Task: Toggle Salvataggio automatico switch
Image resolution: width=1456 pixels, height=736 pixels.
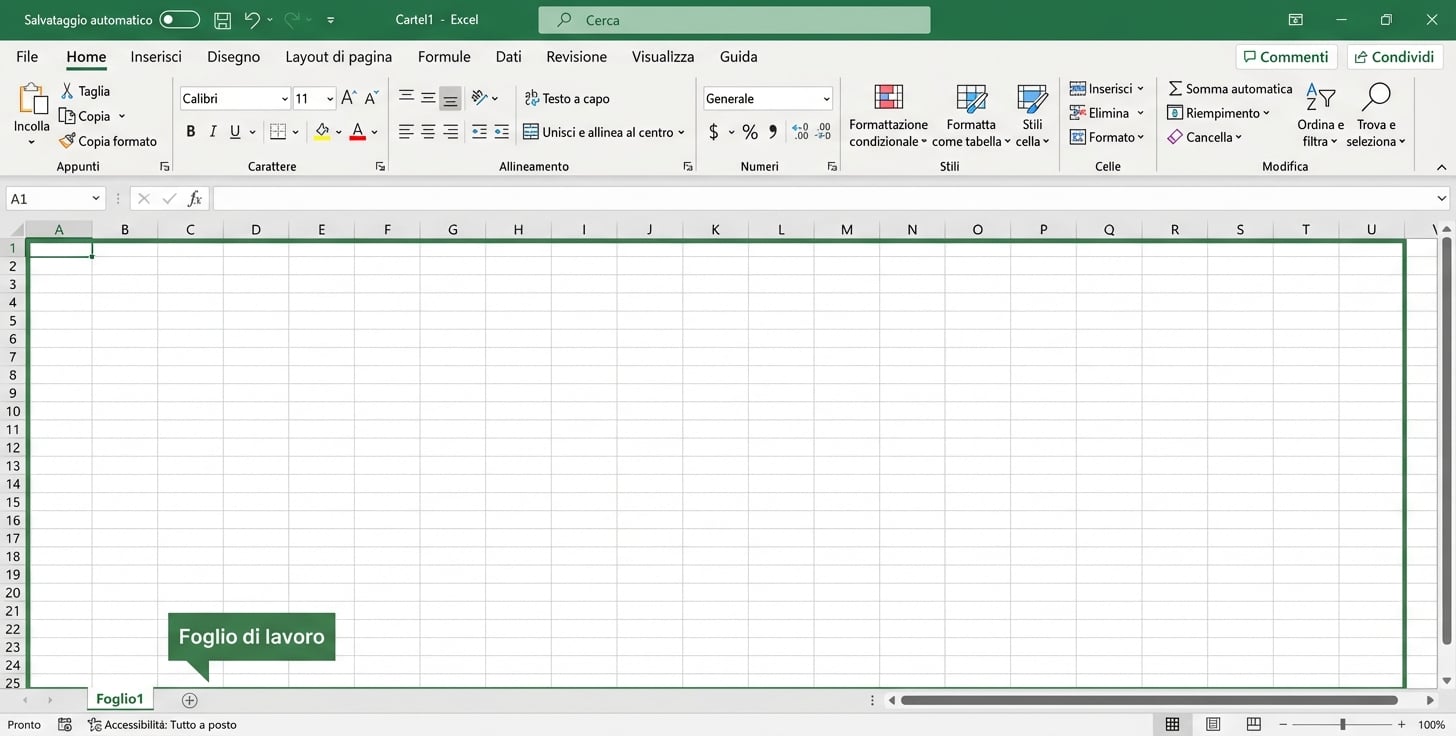Action: pyautogui.click(x=179, y=20)
